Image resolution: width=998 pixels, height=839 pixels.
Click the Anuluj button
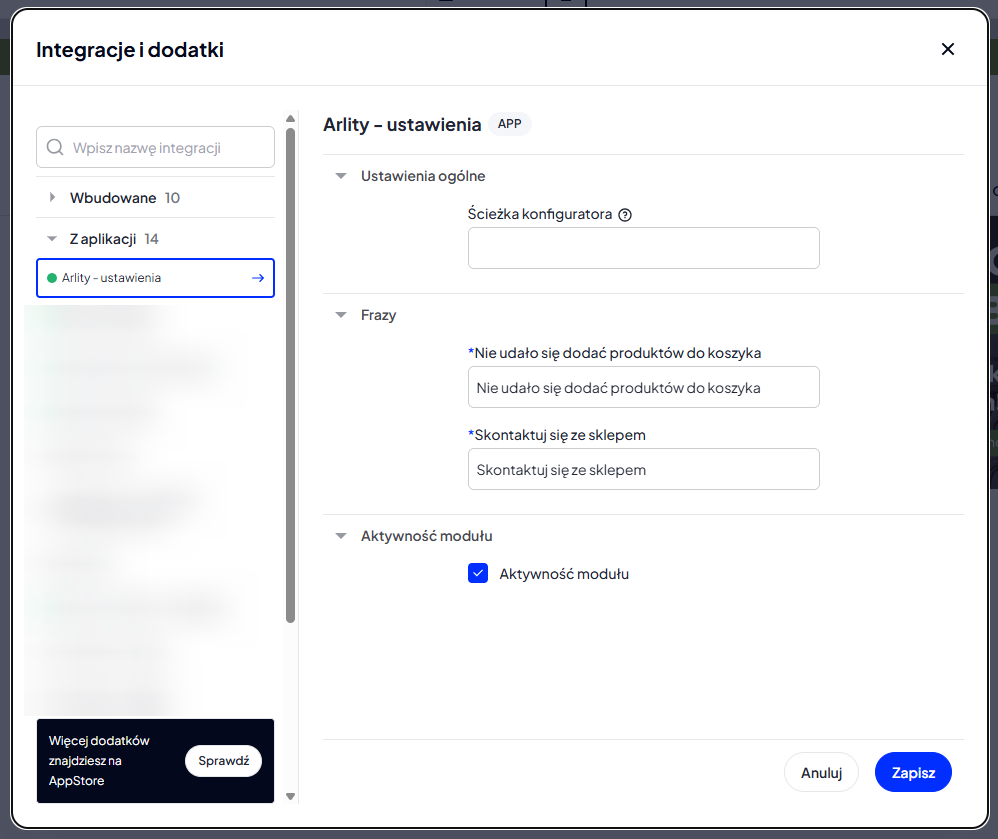821,772
